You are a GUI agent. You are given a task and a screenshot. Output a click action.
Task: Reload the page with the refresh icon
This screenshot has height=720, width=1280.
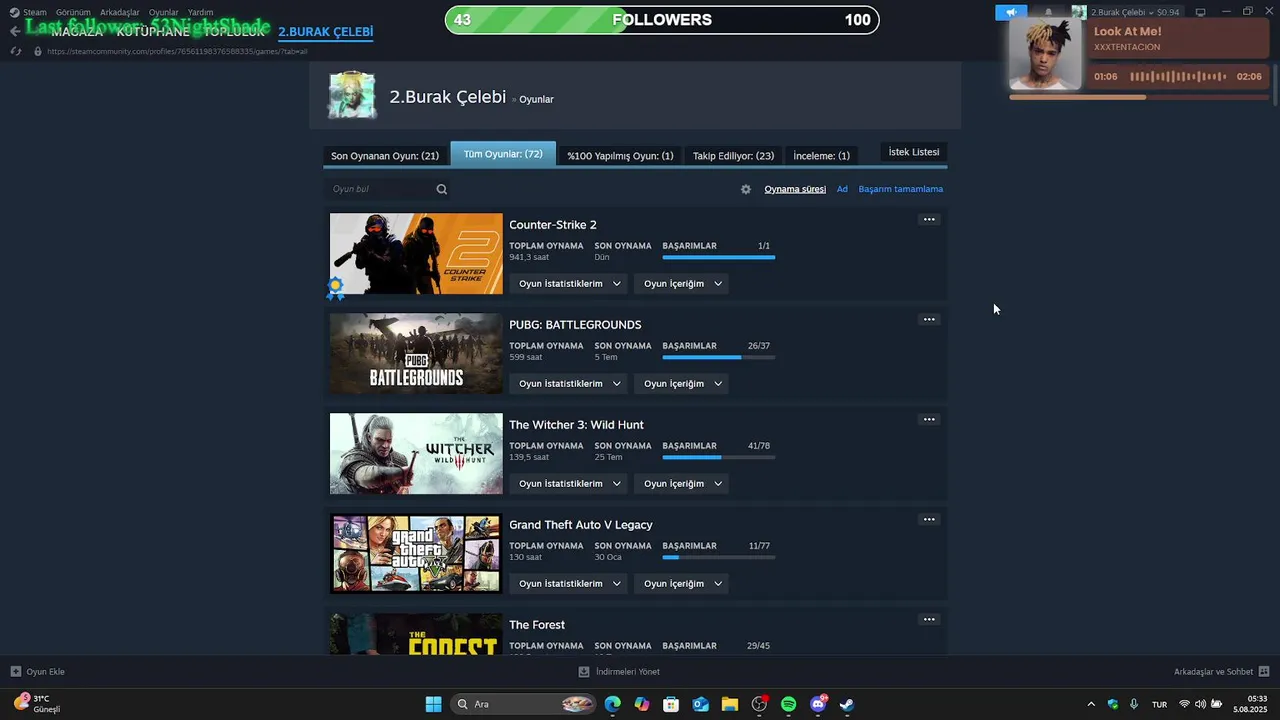pyautogui.click(x=16, y=51)
